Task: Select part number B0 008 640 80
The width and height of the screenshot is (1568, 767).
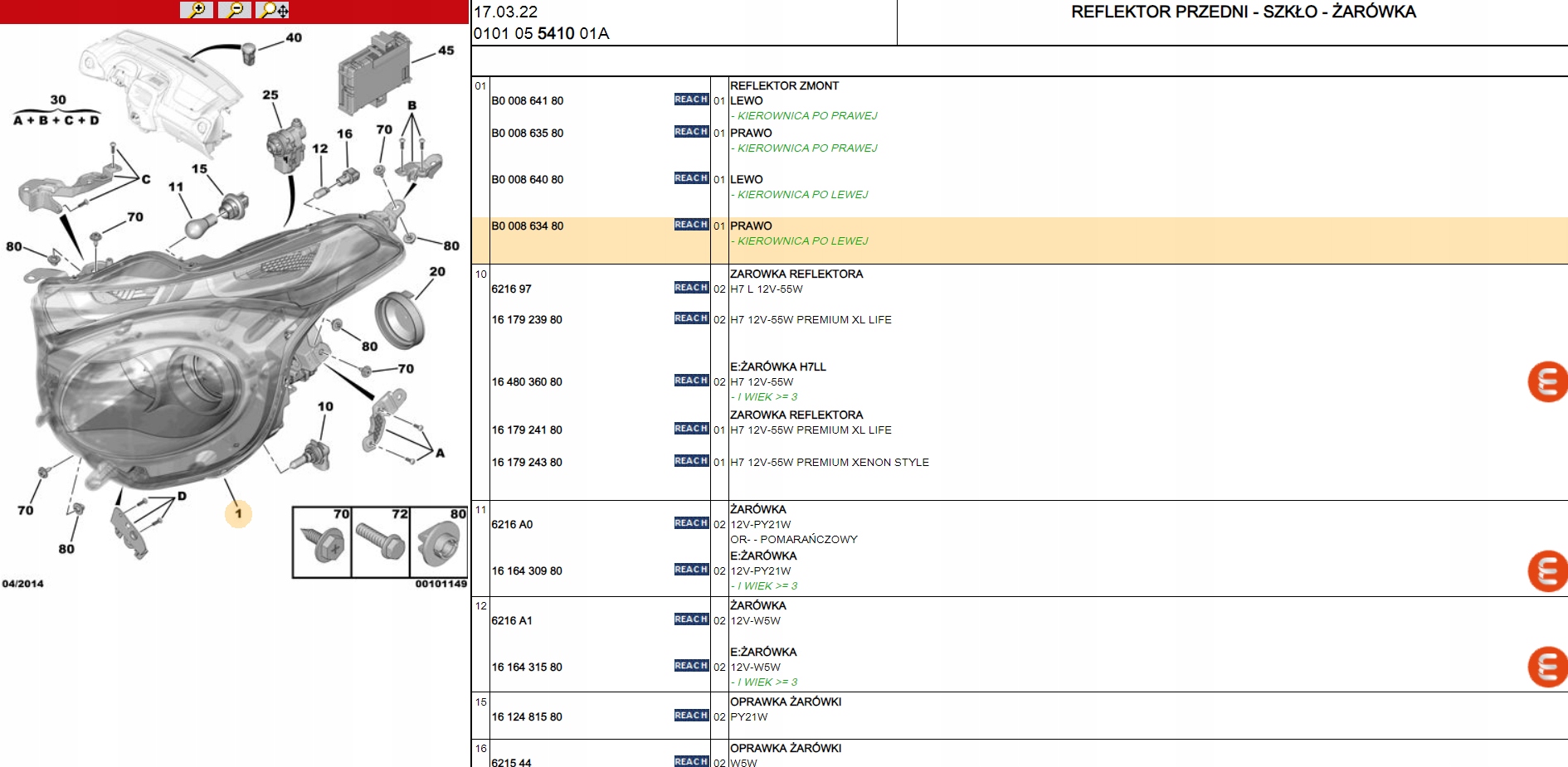Action: click(x=527, y=180)
